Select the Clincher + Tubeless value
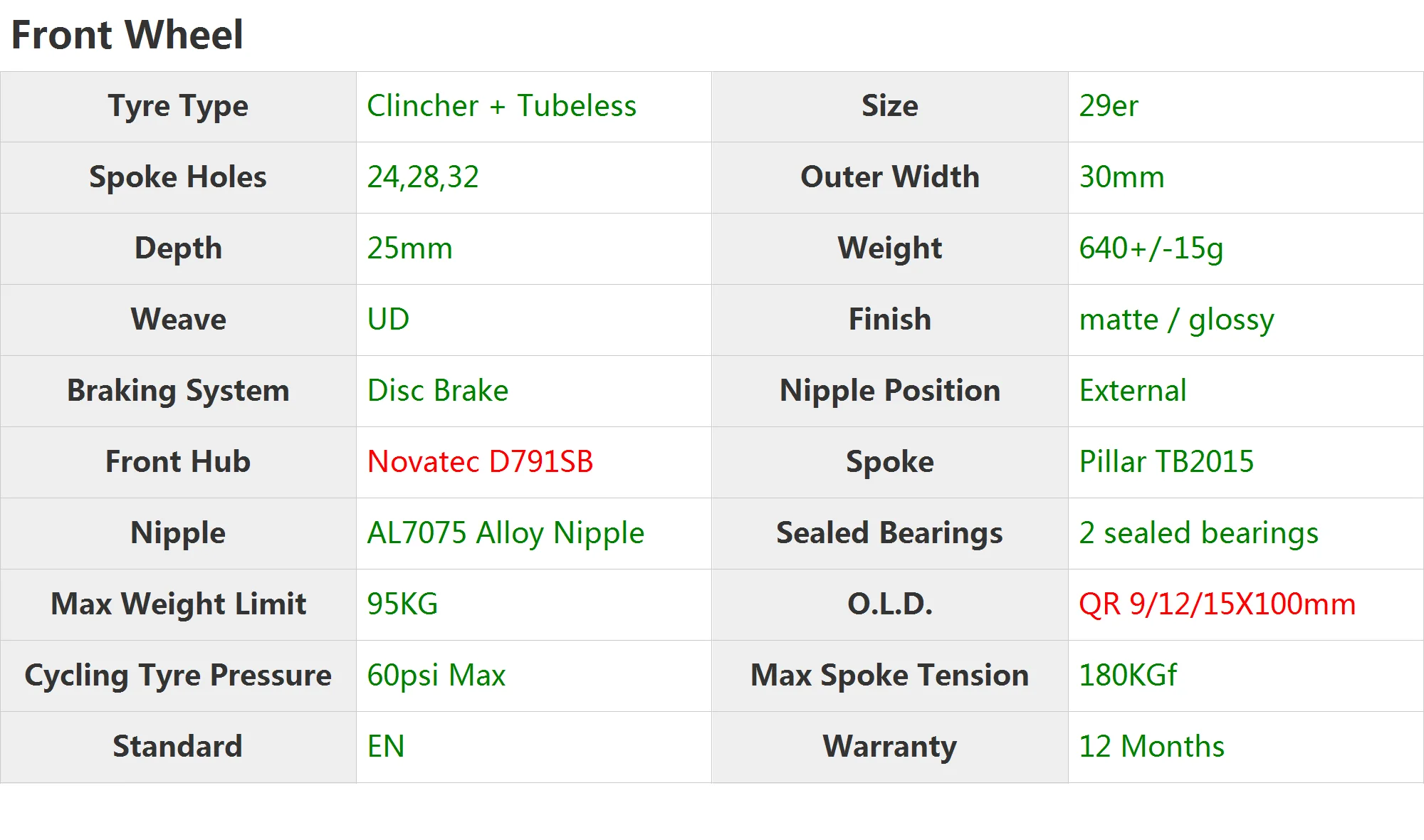The image size is (1424, 840). tap(501, 106)
